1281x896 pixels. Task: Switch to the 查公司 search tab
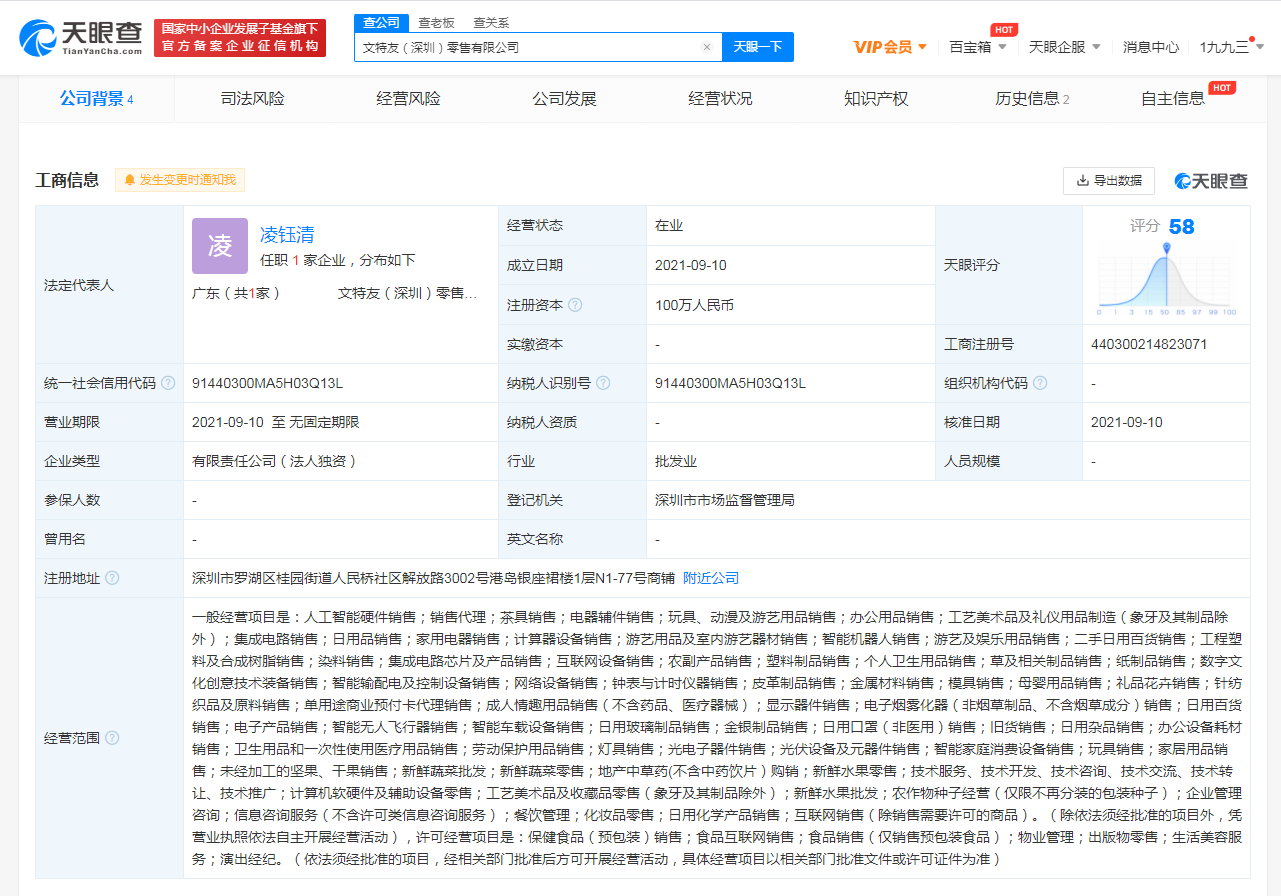coord(380,22)
